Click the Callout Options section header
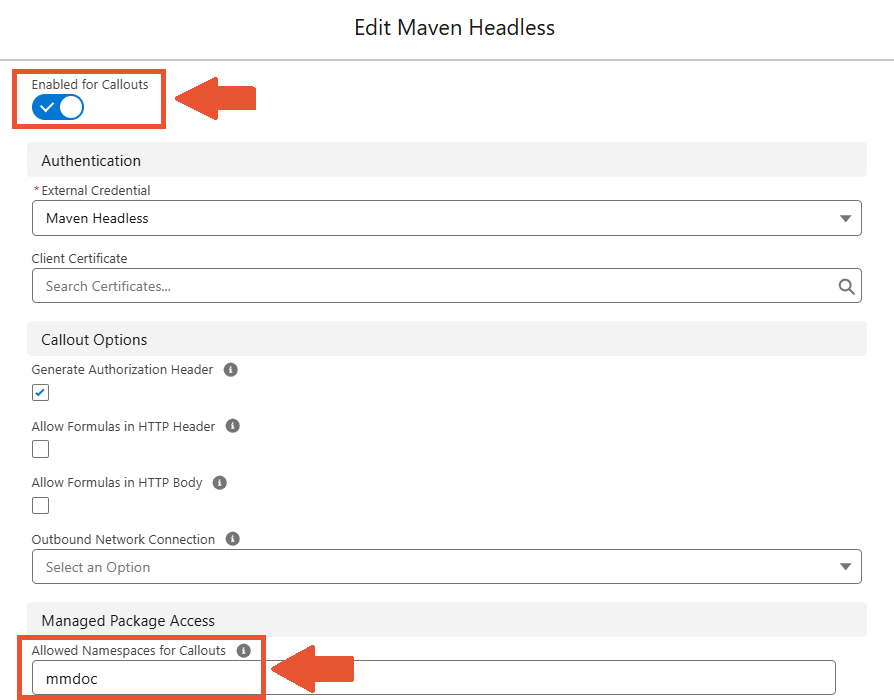 [446, 340]
